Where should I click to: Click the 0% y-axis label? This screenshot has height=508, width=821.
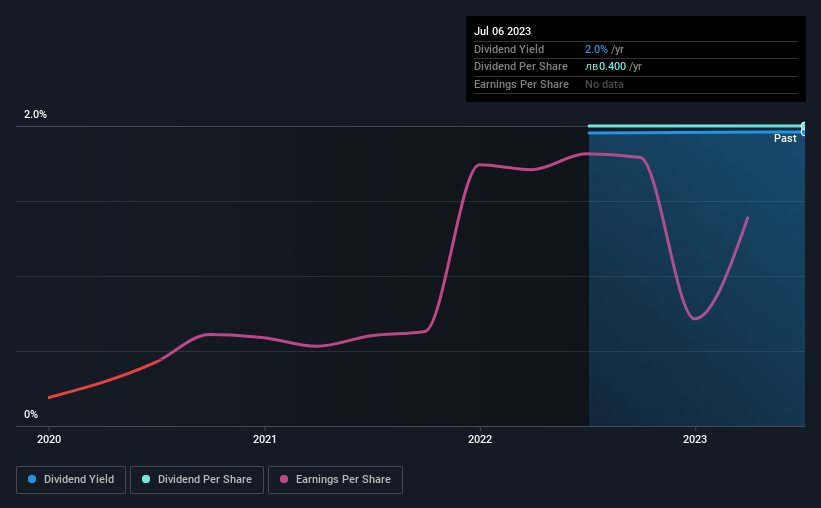pos(31,414)
